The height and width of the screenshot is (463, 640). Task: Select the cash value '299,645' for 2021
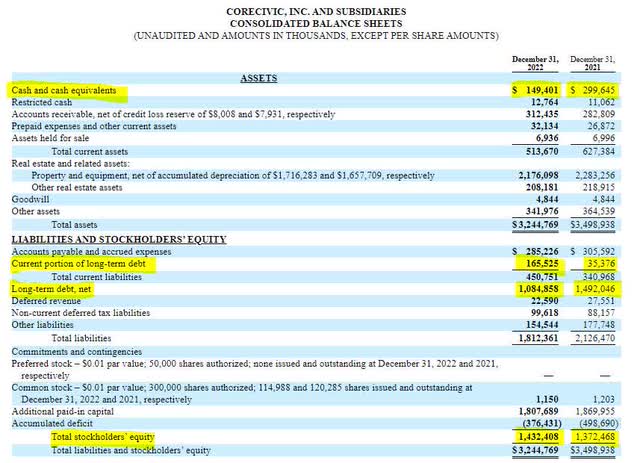(598, 90)
